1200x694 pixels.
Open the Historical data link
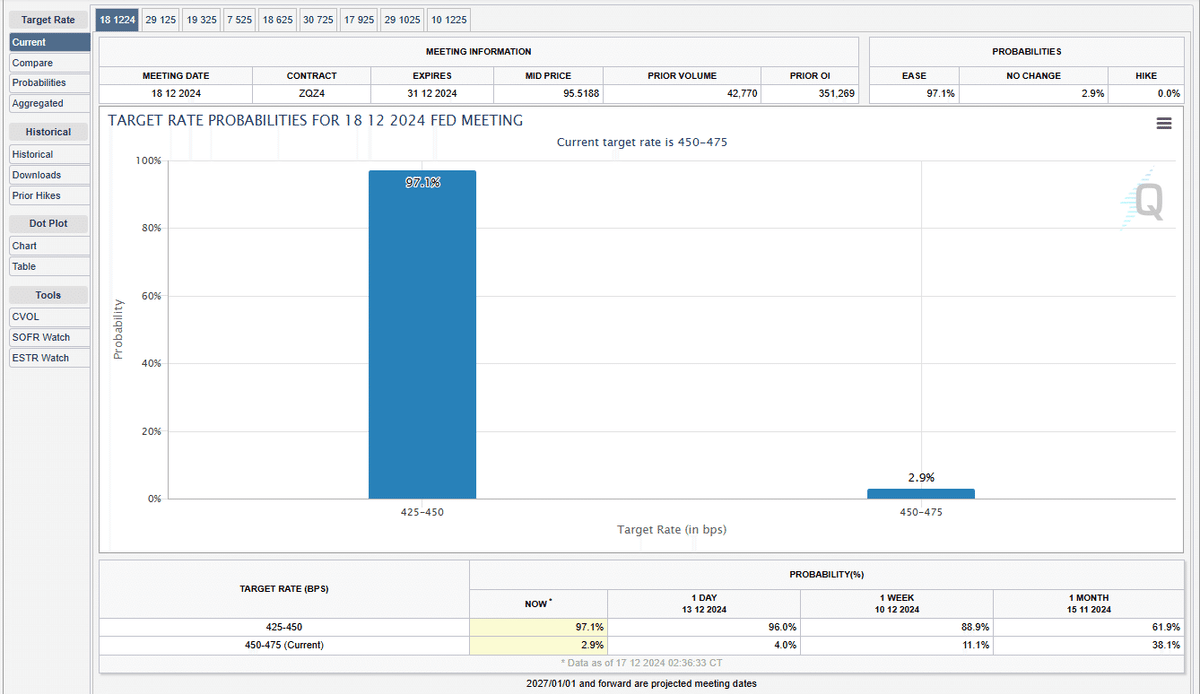pyautogui.click(x=50, y=155)
